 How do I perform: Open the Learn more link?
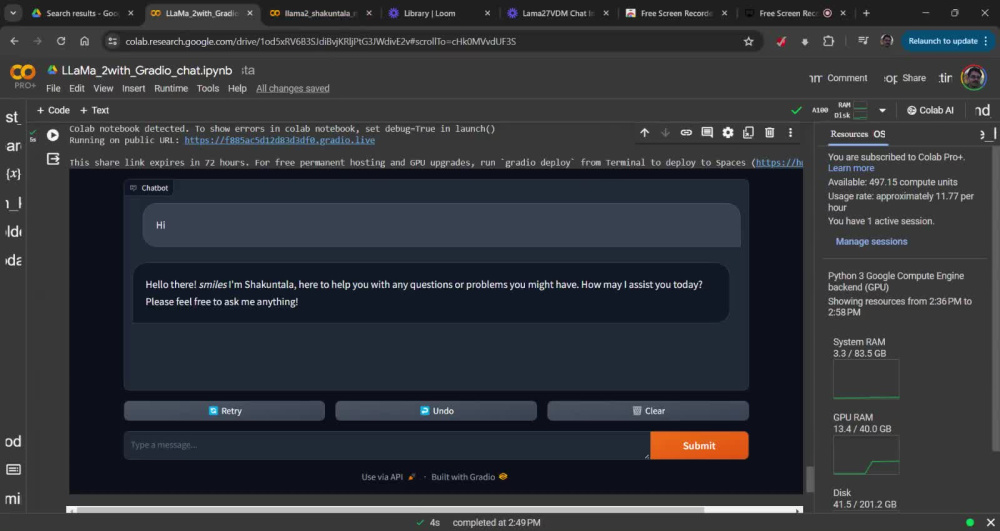click(851, 168)
